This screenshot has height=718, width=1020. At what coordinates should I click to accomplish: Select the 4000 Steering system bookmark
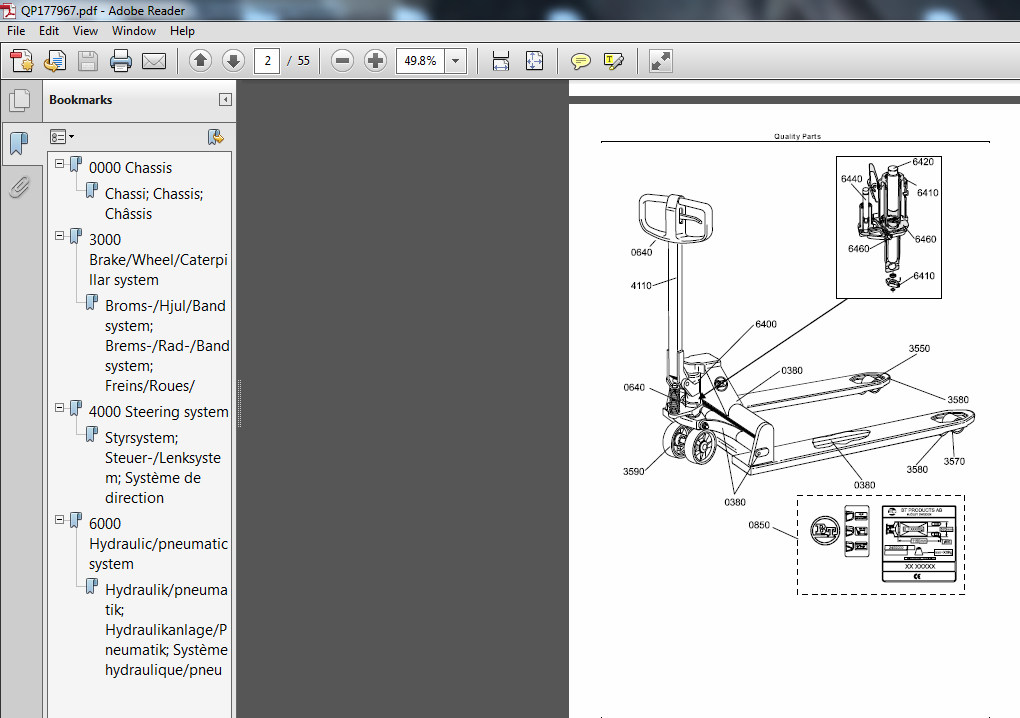tap(159, 412)
